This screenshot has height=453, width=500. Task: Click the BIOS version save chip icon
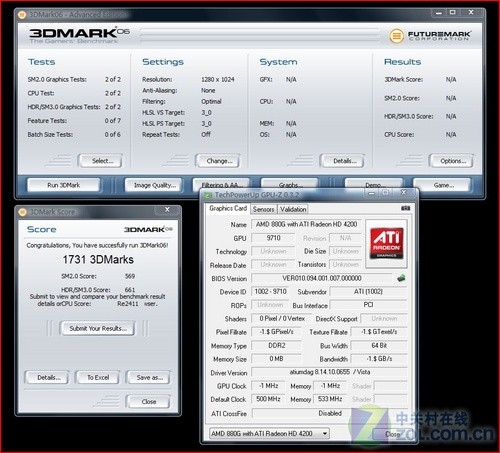point(401,278)
